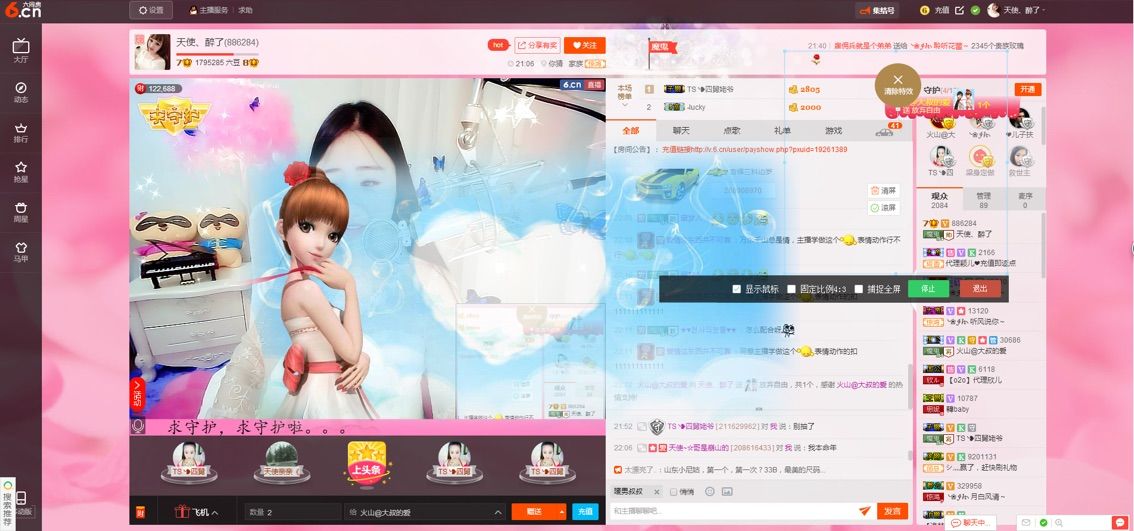Click the streamer avatar thumbnail in the room header
This screenshot has width=1134, height=531.
153,51
